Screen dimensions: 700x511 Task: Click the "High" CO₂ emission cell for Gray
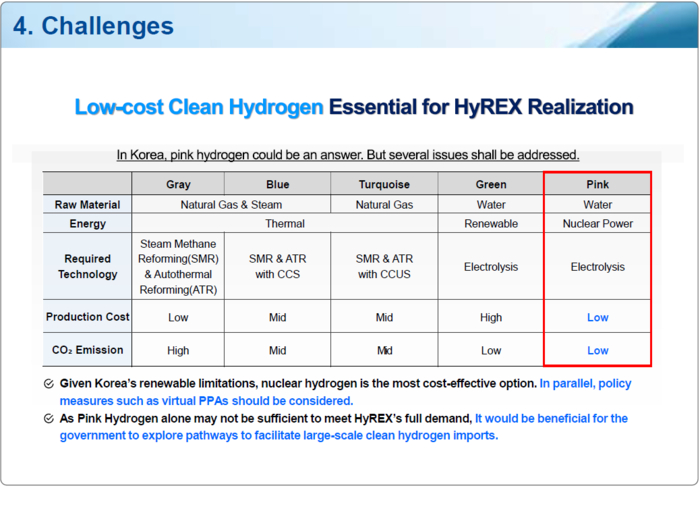click(x=178, y=351)
